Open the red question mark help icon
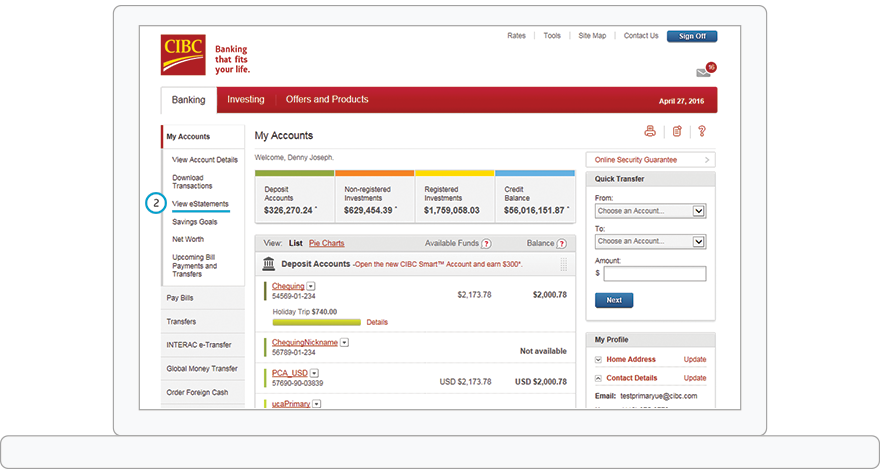This screenshot has width=880, height=475. point(702,131)
